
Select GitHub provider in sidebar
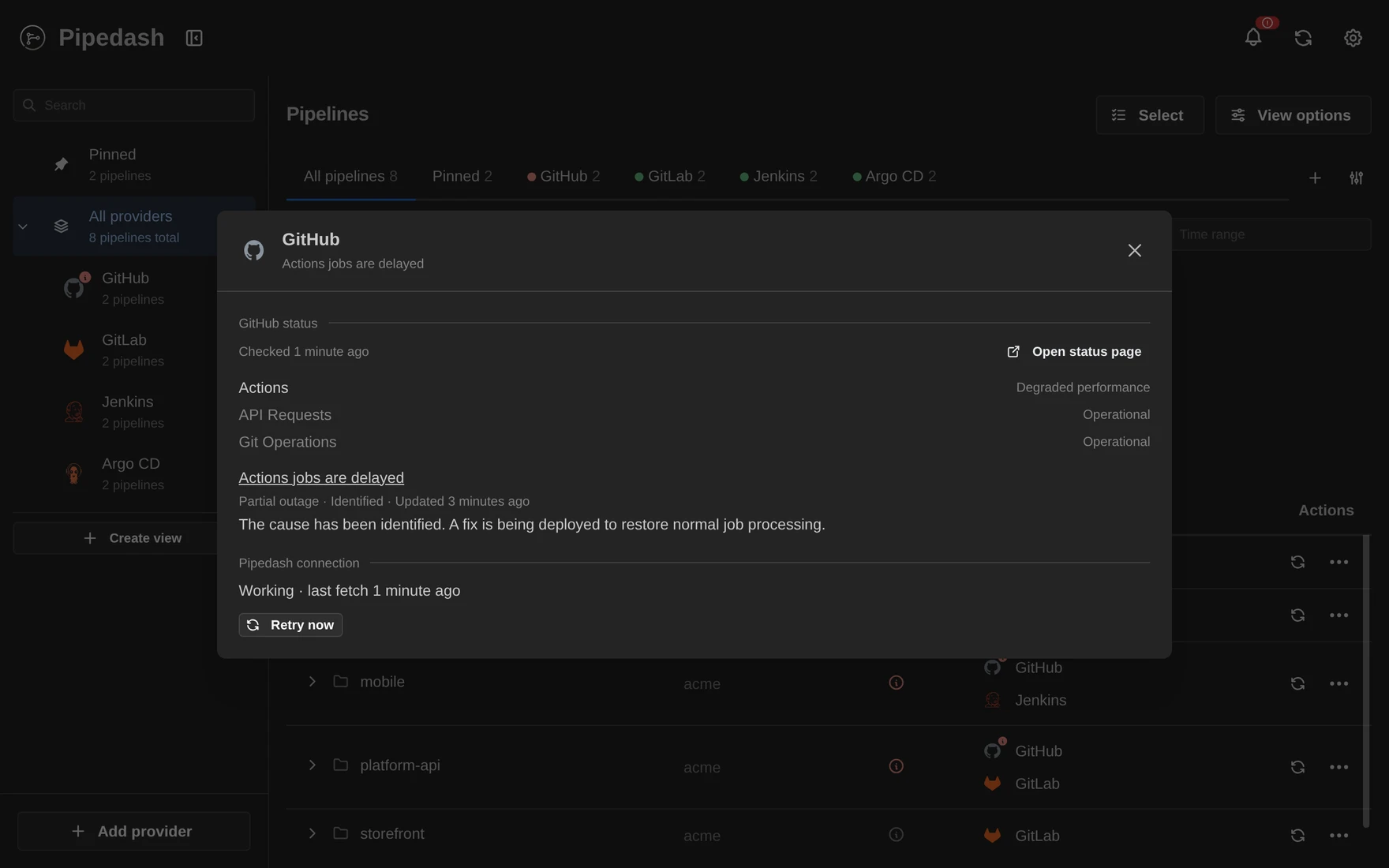point(133,288)
